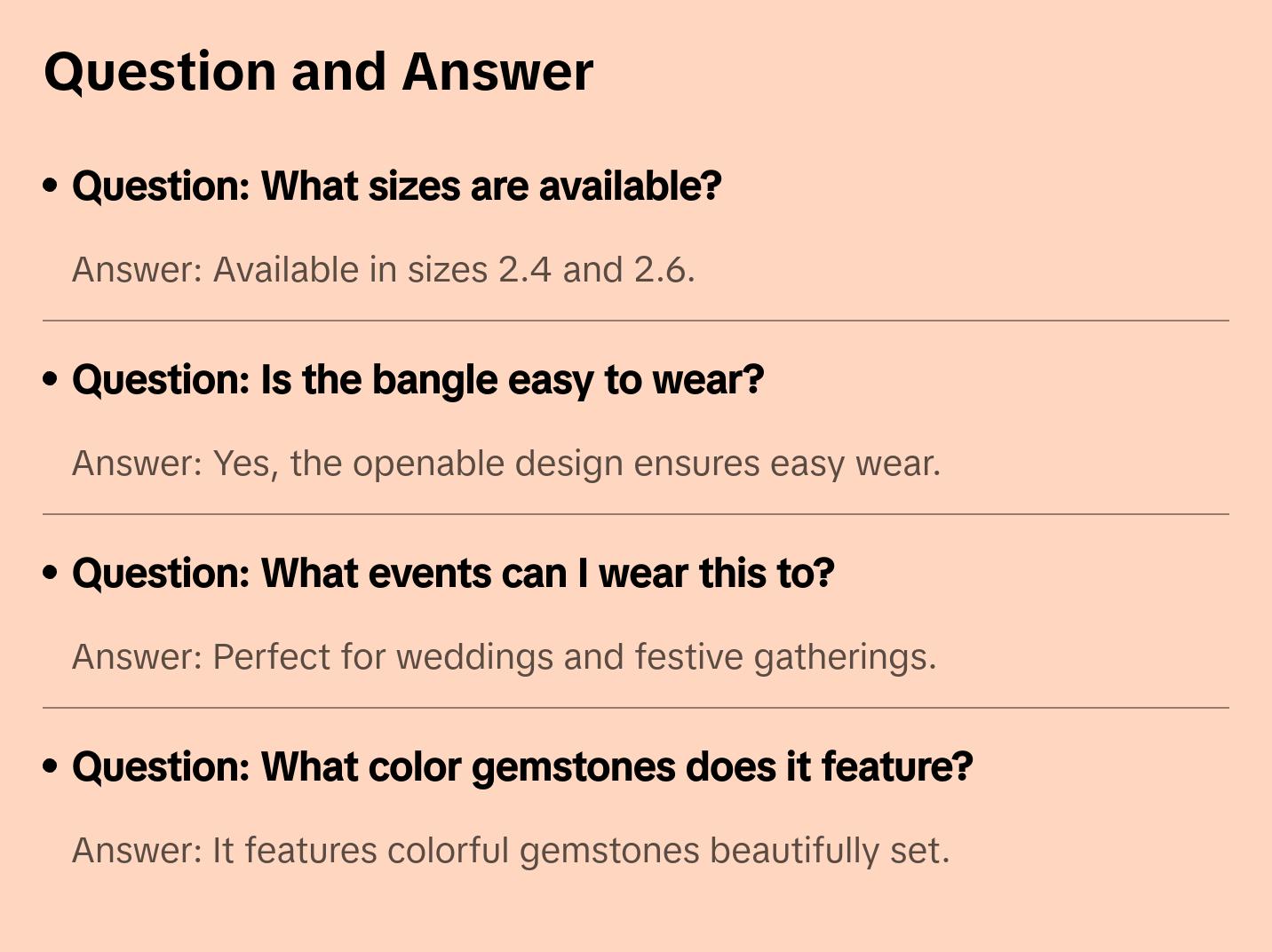Click the "Question and Answer" heading
Viewport: 1272px width, 952px height.
[x=318, y=71]
